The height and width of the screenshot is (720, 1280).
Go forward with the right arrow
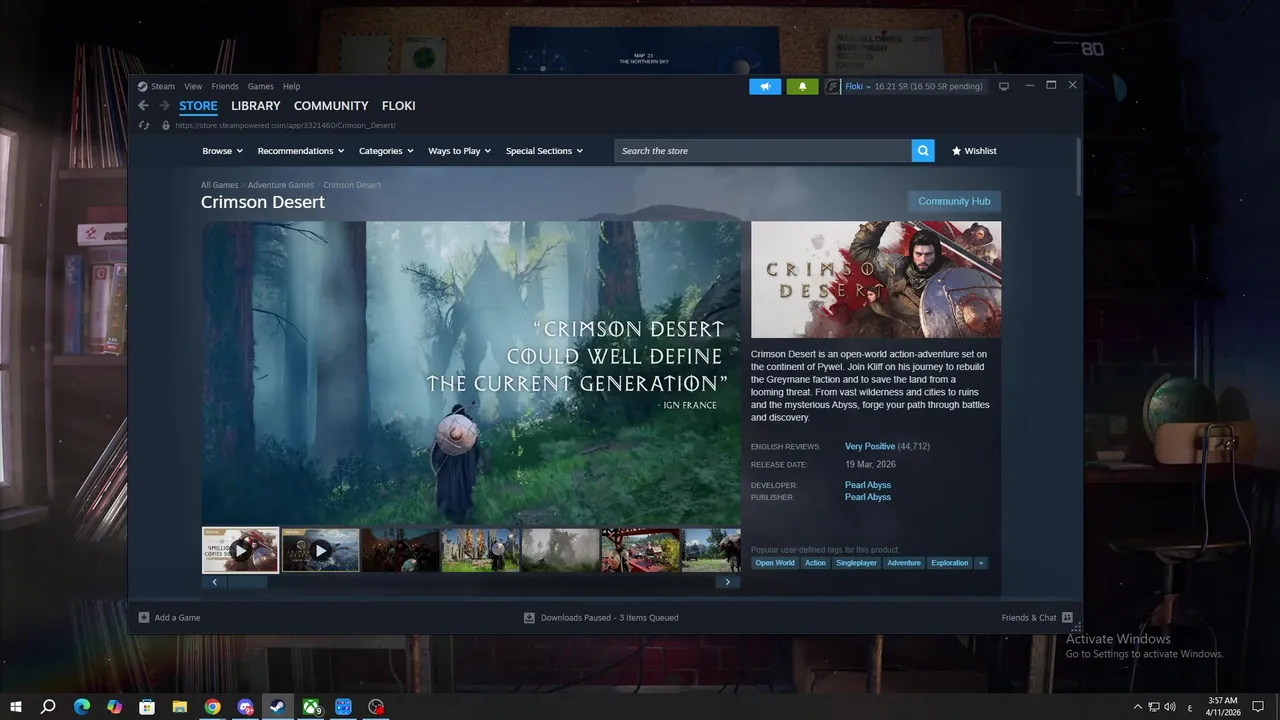(165, 106)
